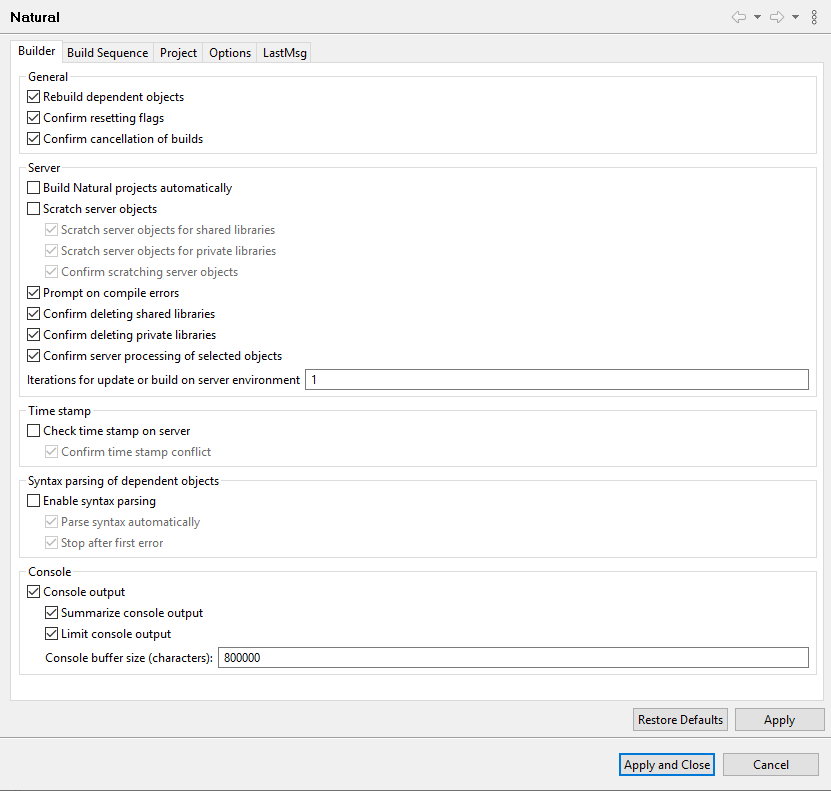The image size is (831, 791).
Task: Select the Options tab
Action: click(x=230, y=53)
